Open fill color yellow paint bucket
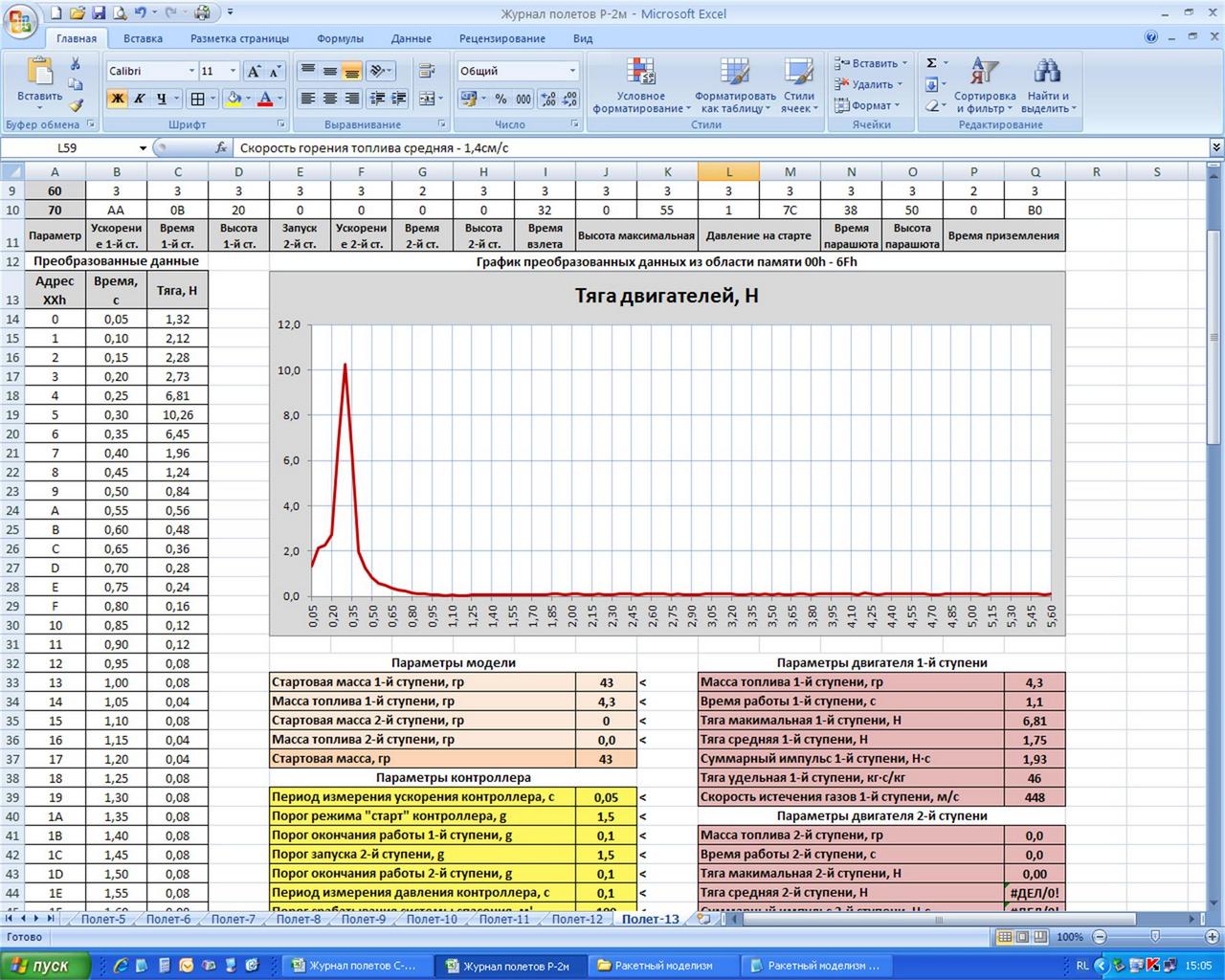1225x980 pixels. (233, 99)
